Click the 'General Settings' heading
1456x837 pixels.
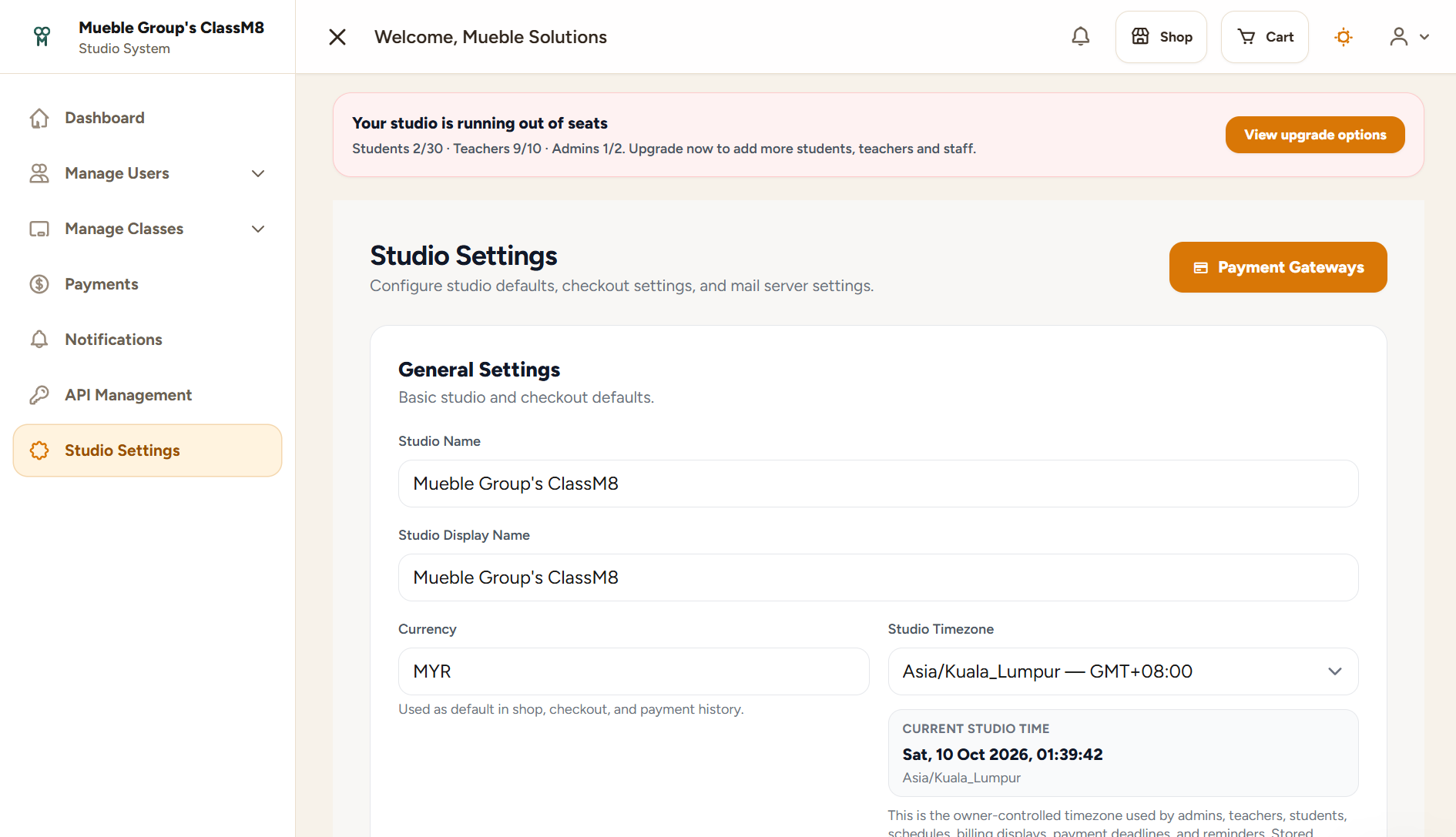[479, 370]
